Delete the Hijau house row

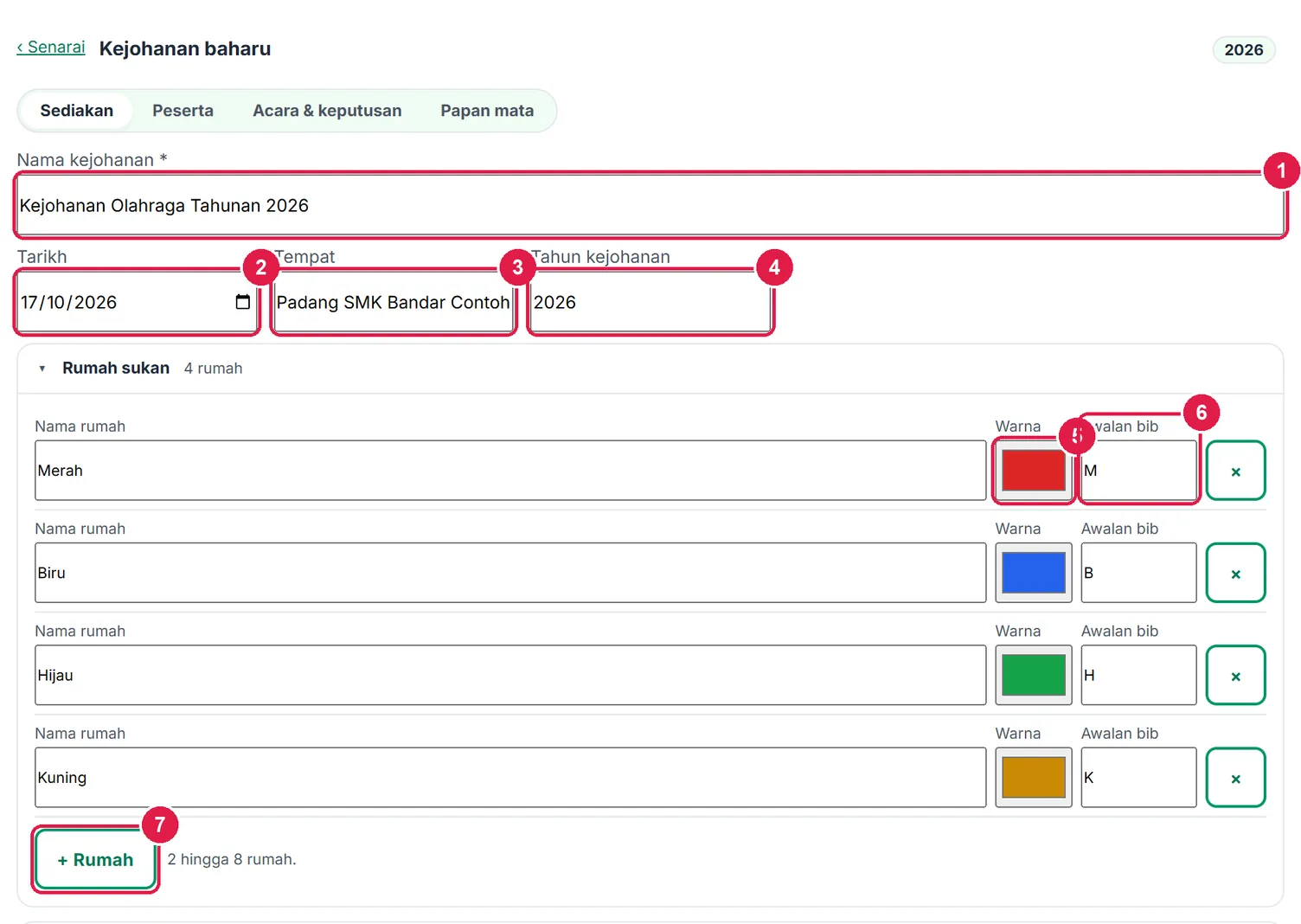pyautogui.click(x=1235, y=675)
